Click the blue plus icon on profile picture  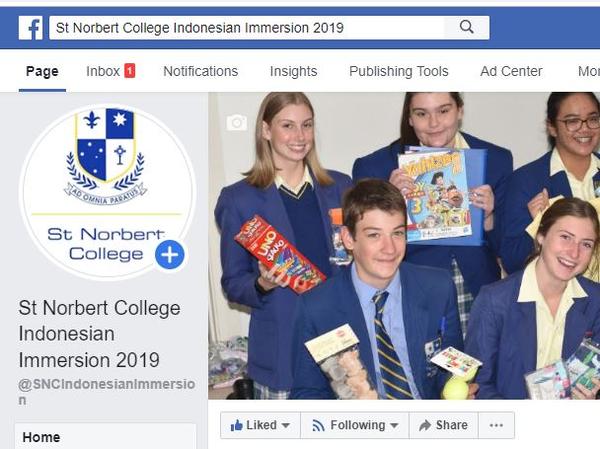pyautogui.click(x=170, y=255)
